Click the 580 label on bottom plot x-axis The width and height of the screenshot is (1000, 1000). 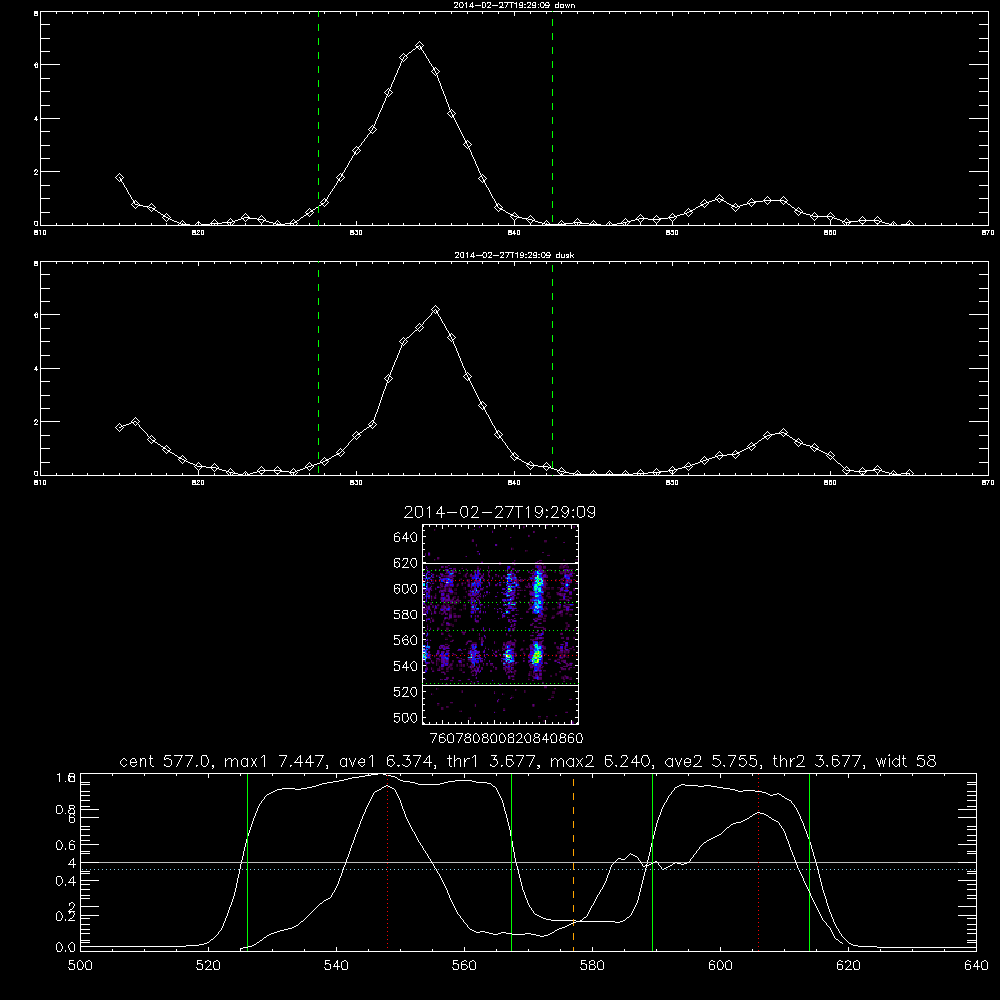(x=592, y=966)
